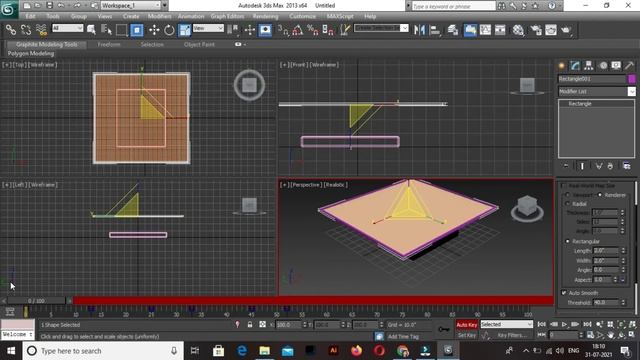Click the object name field Rectangle001
The height and width of the screenshot is (360, 640).
click(x=592, y=79)
